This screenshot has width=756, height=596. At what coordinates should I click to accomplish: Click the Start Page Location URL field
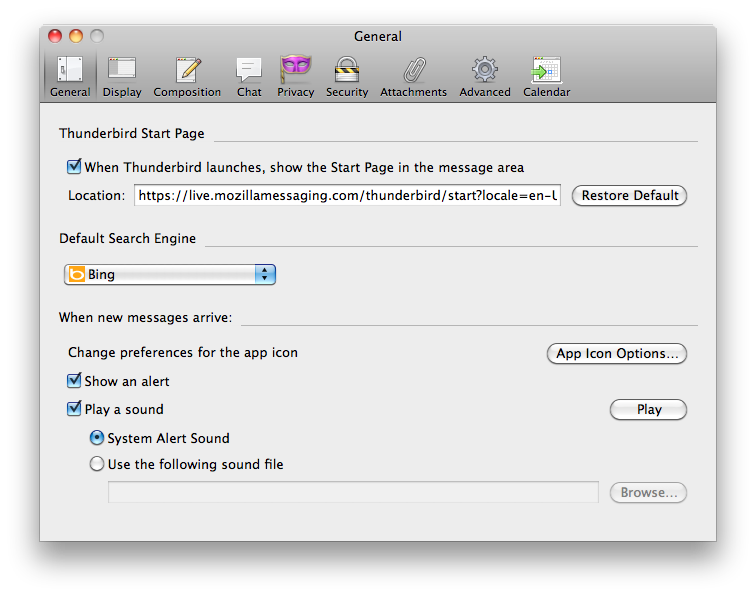click(x=348, y=196)
